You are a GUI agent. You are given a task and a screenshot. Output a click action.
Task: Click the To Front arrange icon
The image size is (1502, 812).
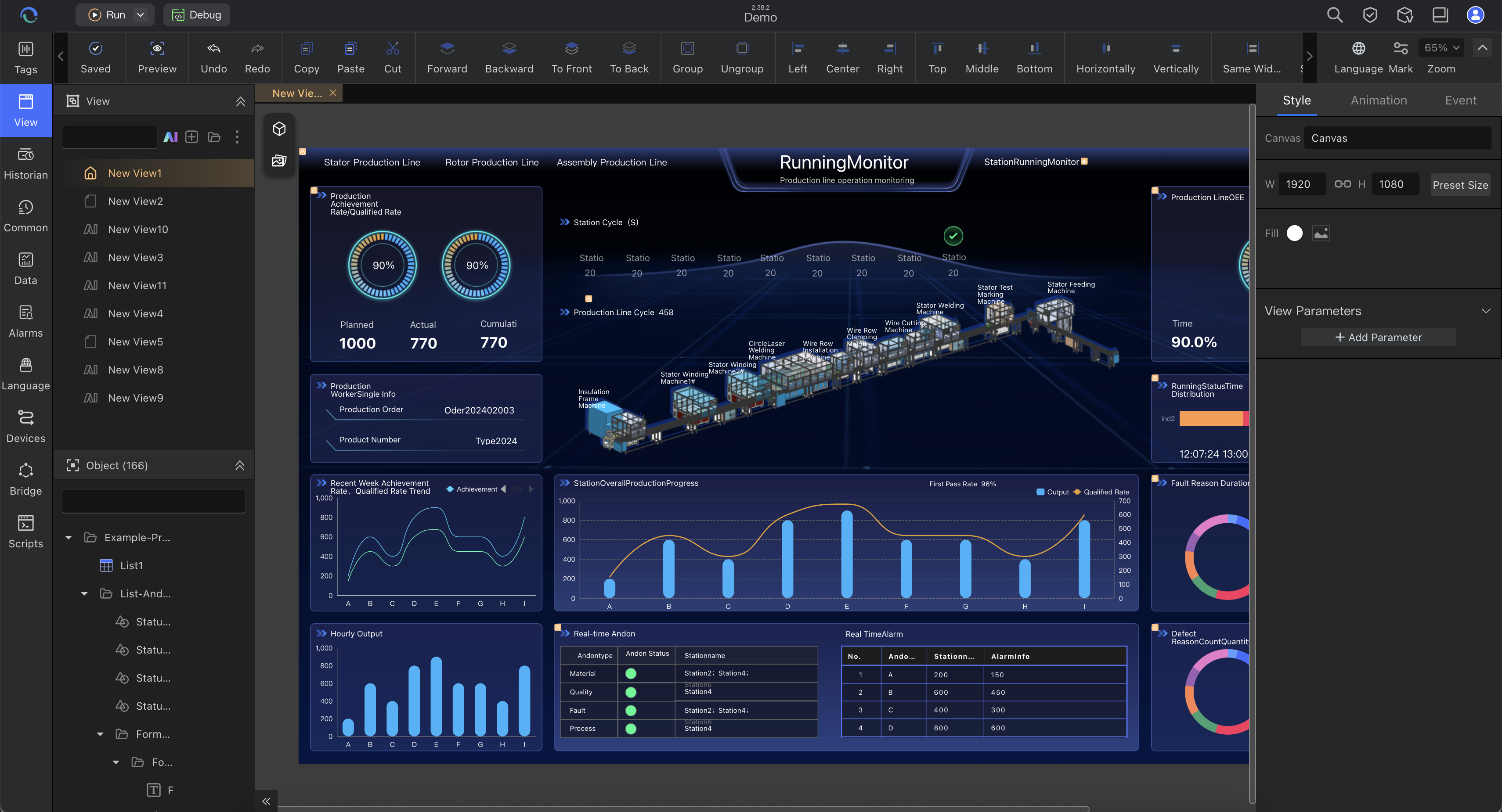pyautogui.click(x=571, y=57)
